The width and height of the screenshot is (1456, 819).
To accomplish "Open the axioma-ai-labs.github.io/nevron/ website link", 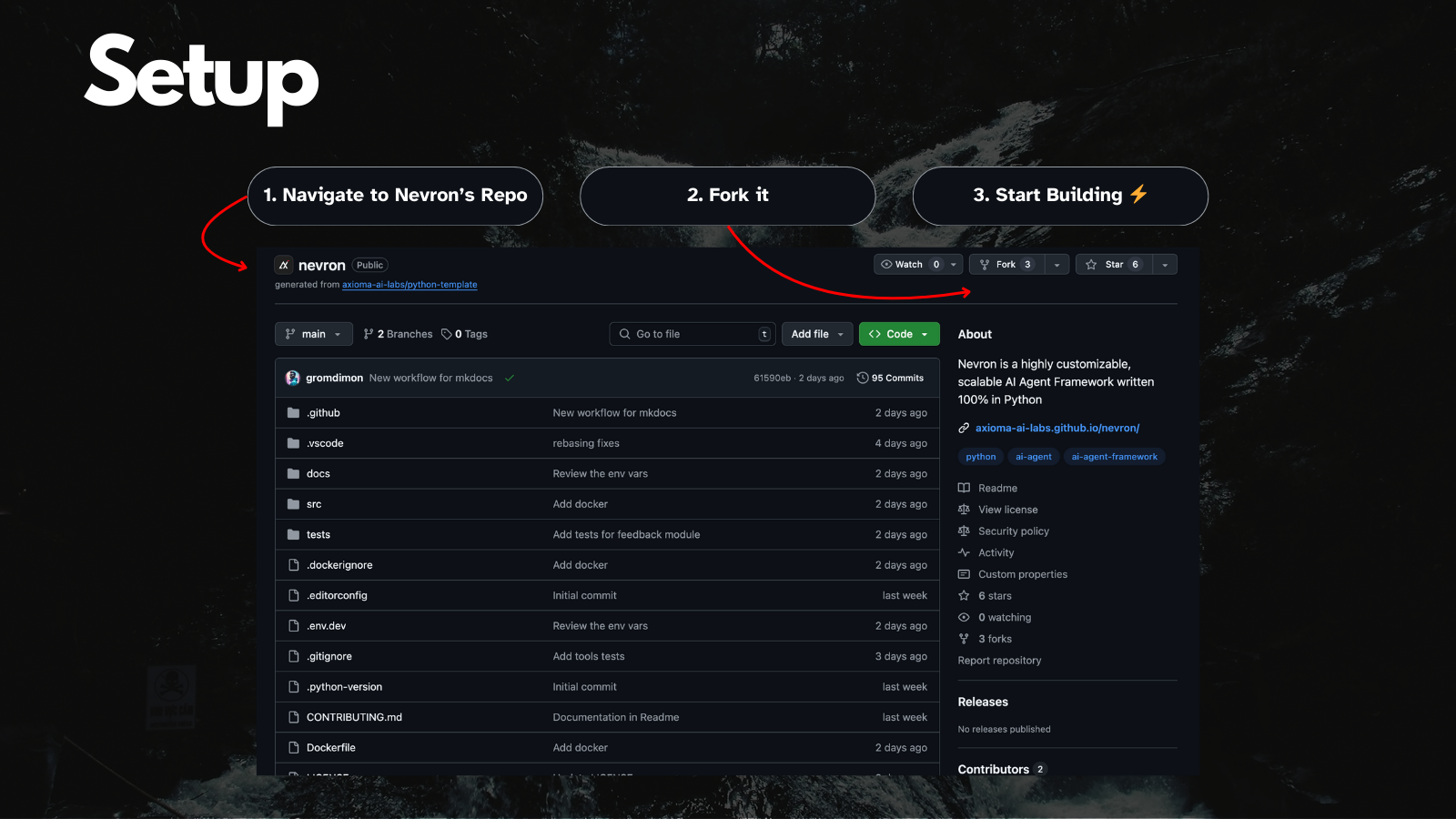I will pyautogui.click(x=1057, y=428).
